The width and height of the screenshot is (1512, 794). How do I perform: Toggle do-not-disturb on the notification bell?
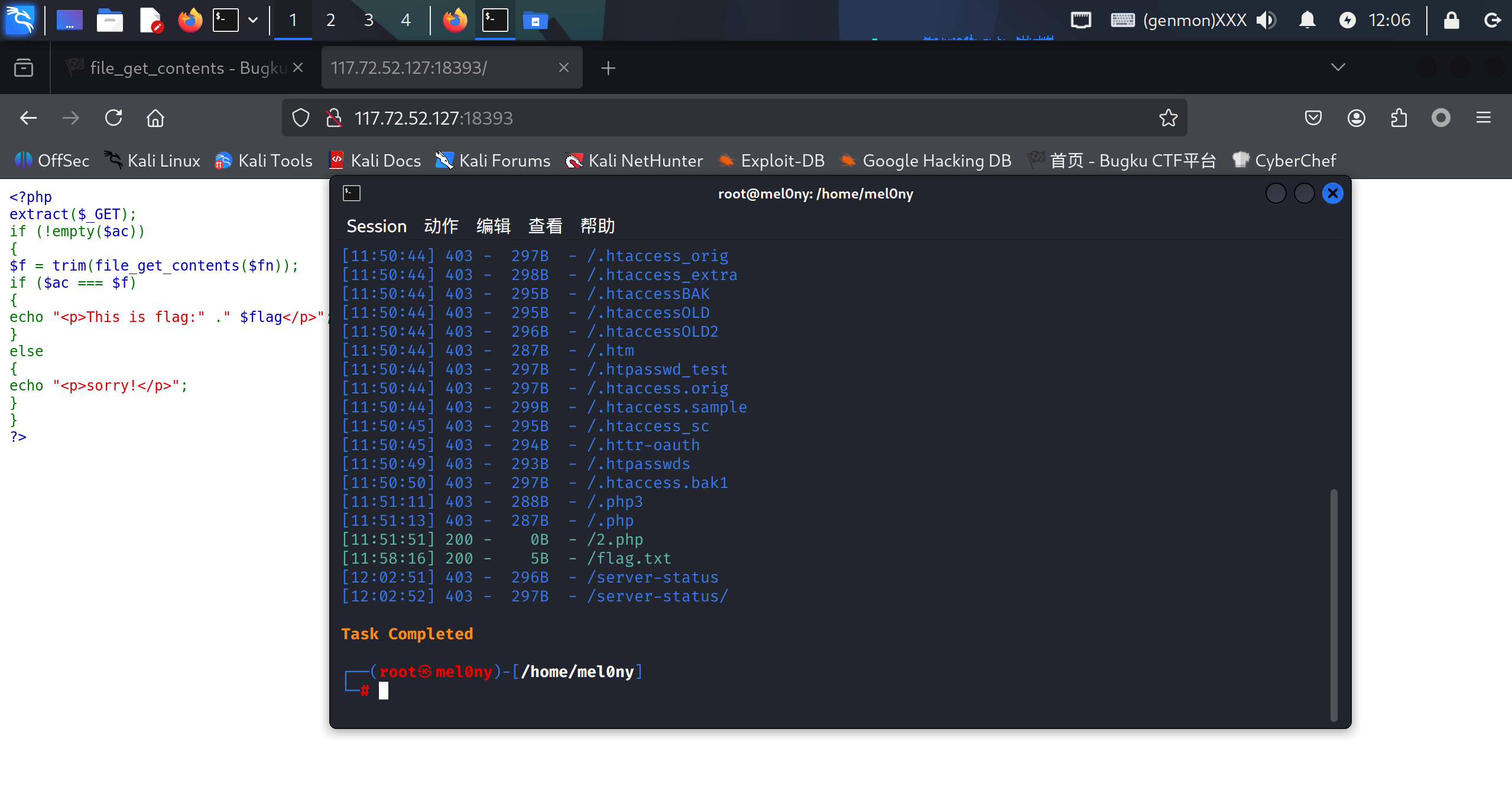pos(1307,19)
